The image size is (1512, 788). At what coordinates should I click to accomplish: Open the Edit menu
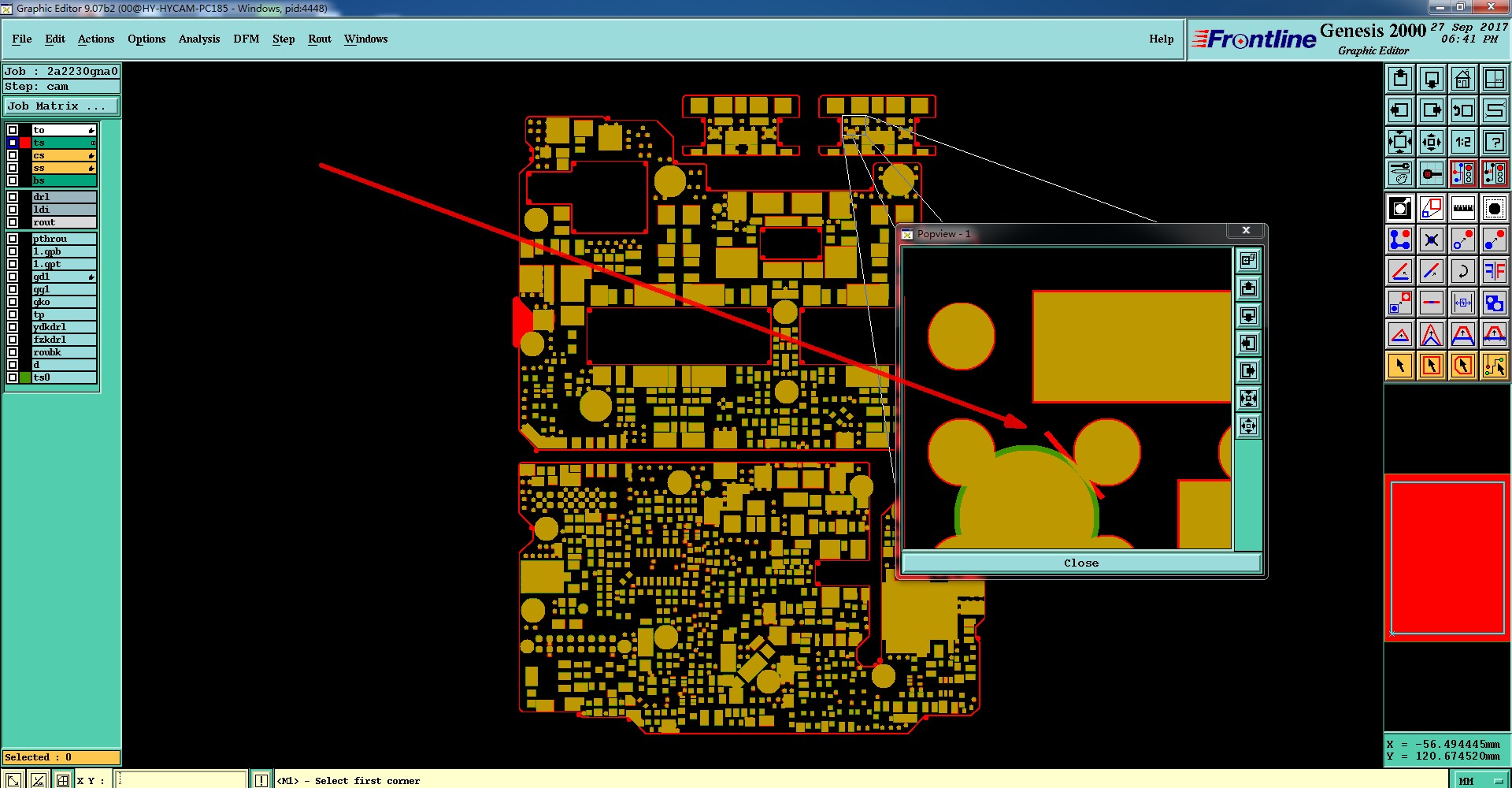[55, 39]
